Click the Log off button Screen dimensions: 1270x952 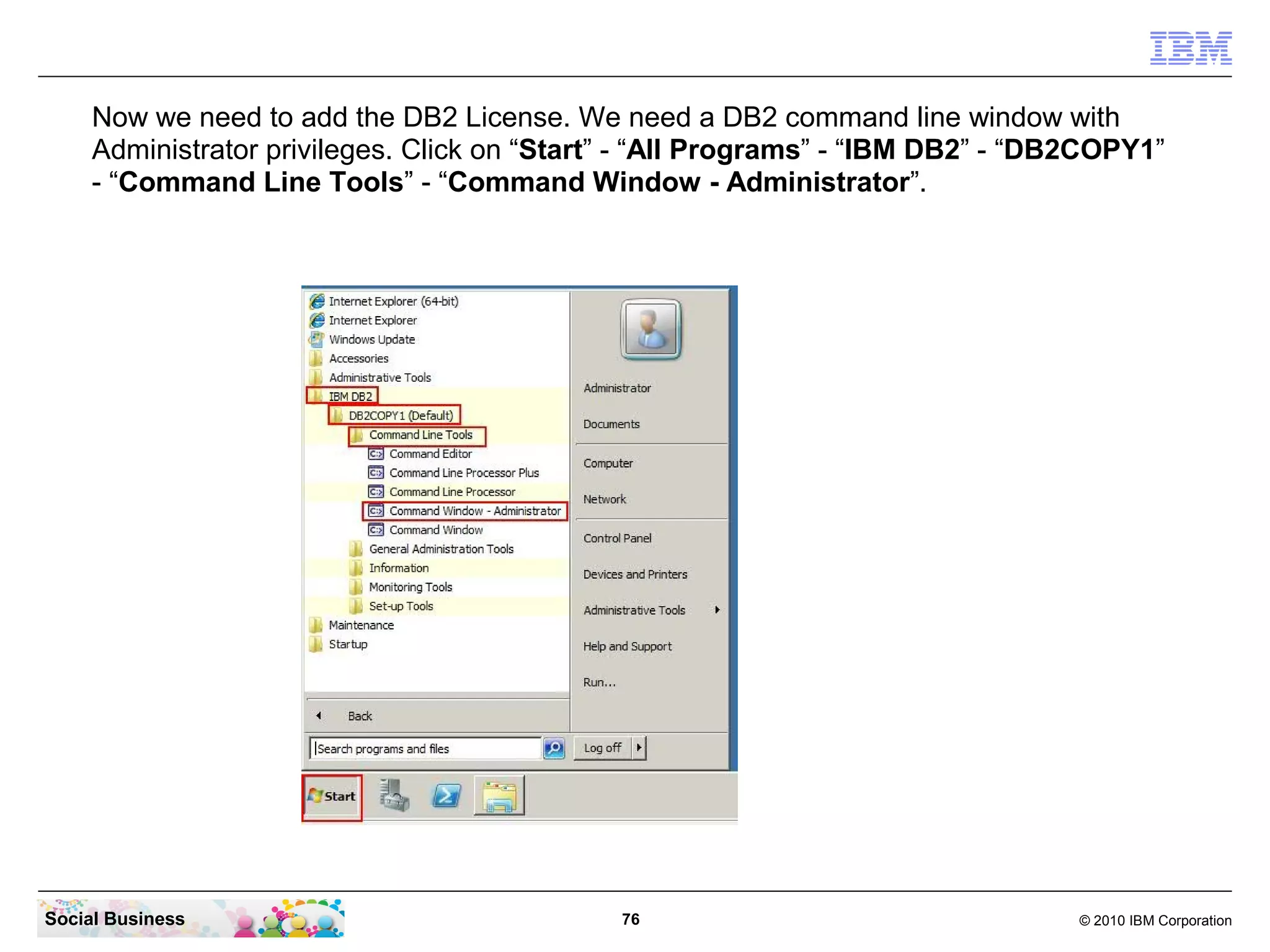[603, 748]
